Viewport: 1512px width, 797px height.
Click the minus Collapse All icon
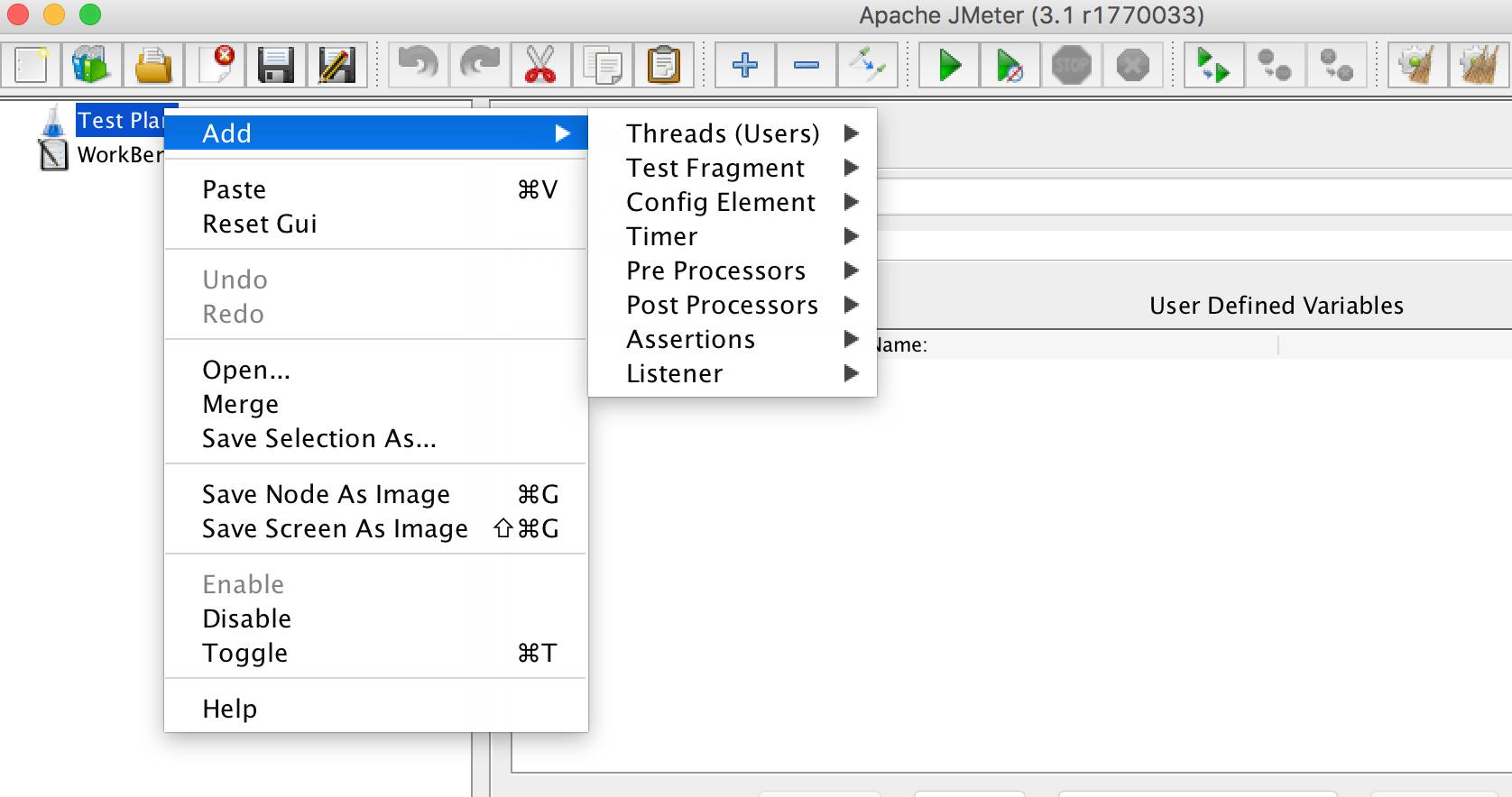point(807,65)
